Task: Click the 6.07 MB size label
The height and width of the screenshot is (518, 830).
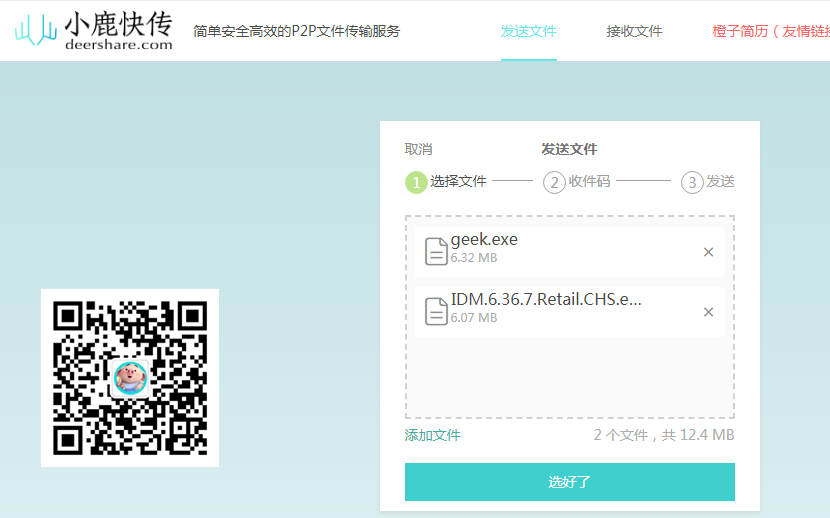Action: click(474, 317)
